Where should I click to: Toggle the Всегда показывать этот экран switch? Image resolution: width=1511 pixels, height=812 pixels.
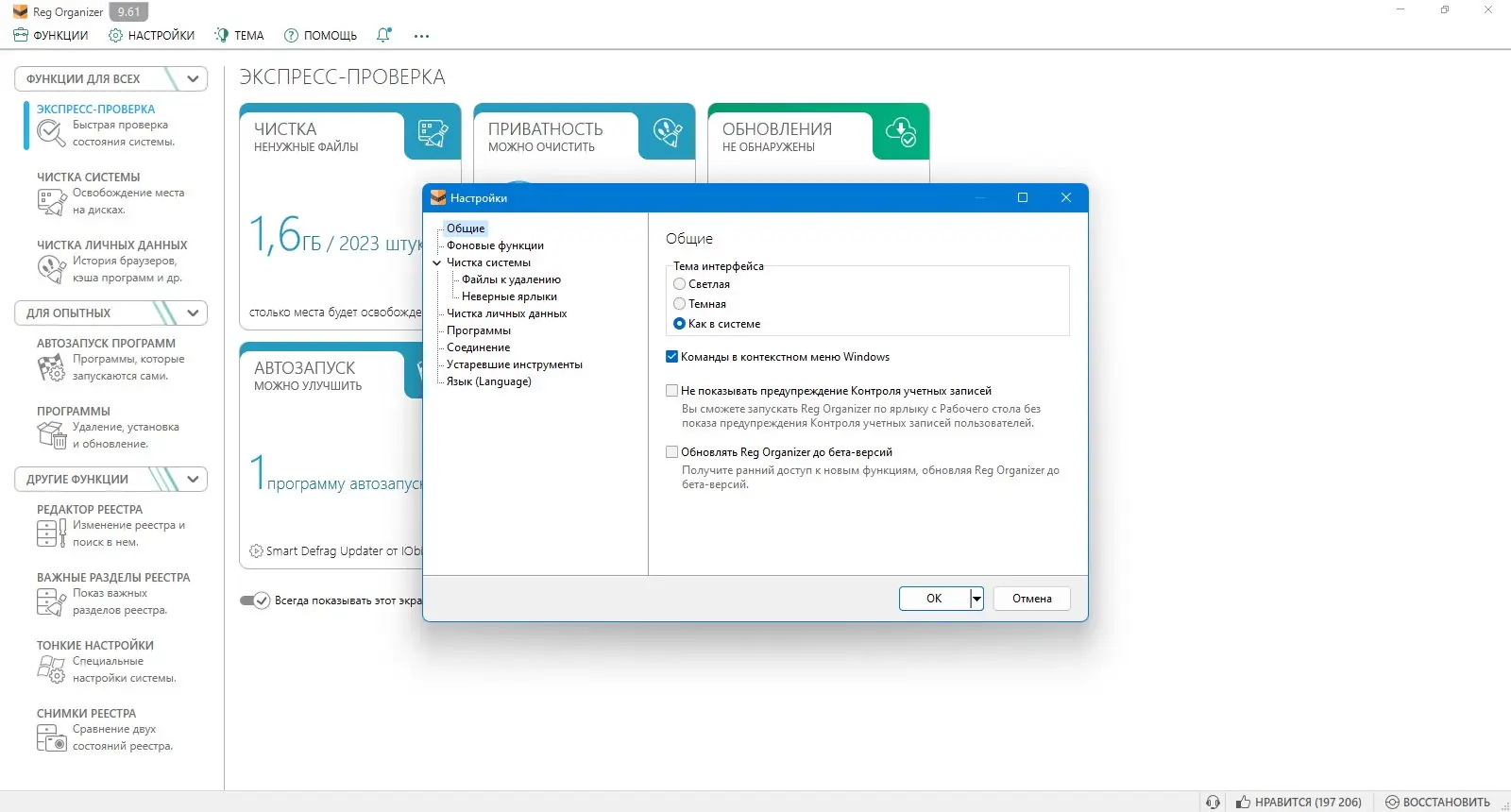coord(255,601)
